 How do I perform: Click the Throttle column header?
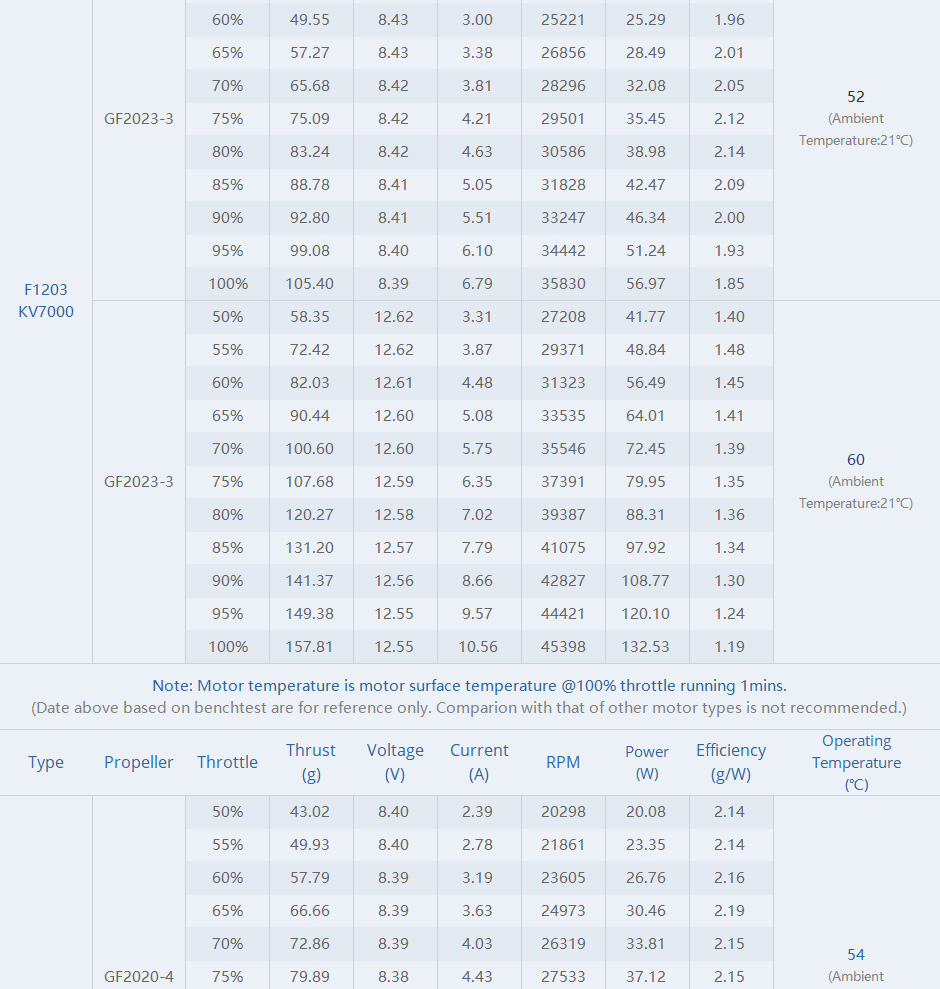[x=227, y=762]
